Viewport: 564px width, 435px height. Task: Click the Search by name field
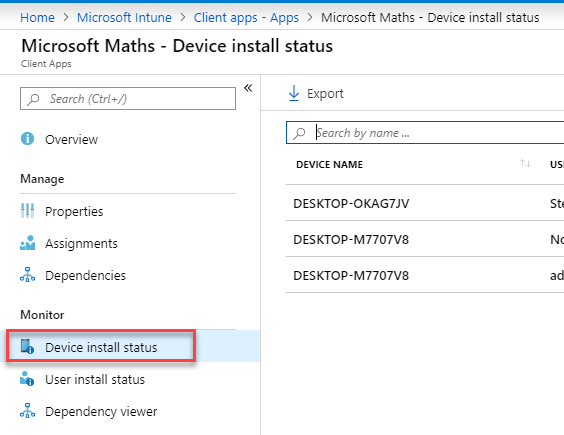point(425,133)
